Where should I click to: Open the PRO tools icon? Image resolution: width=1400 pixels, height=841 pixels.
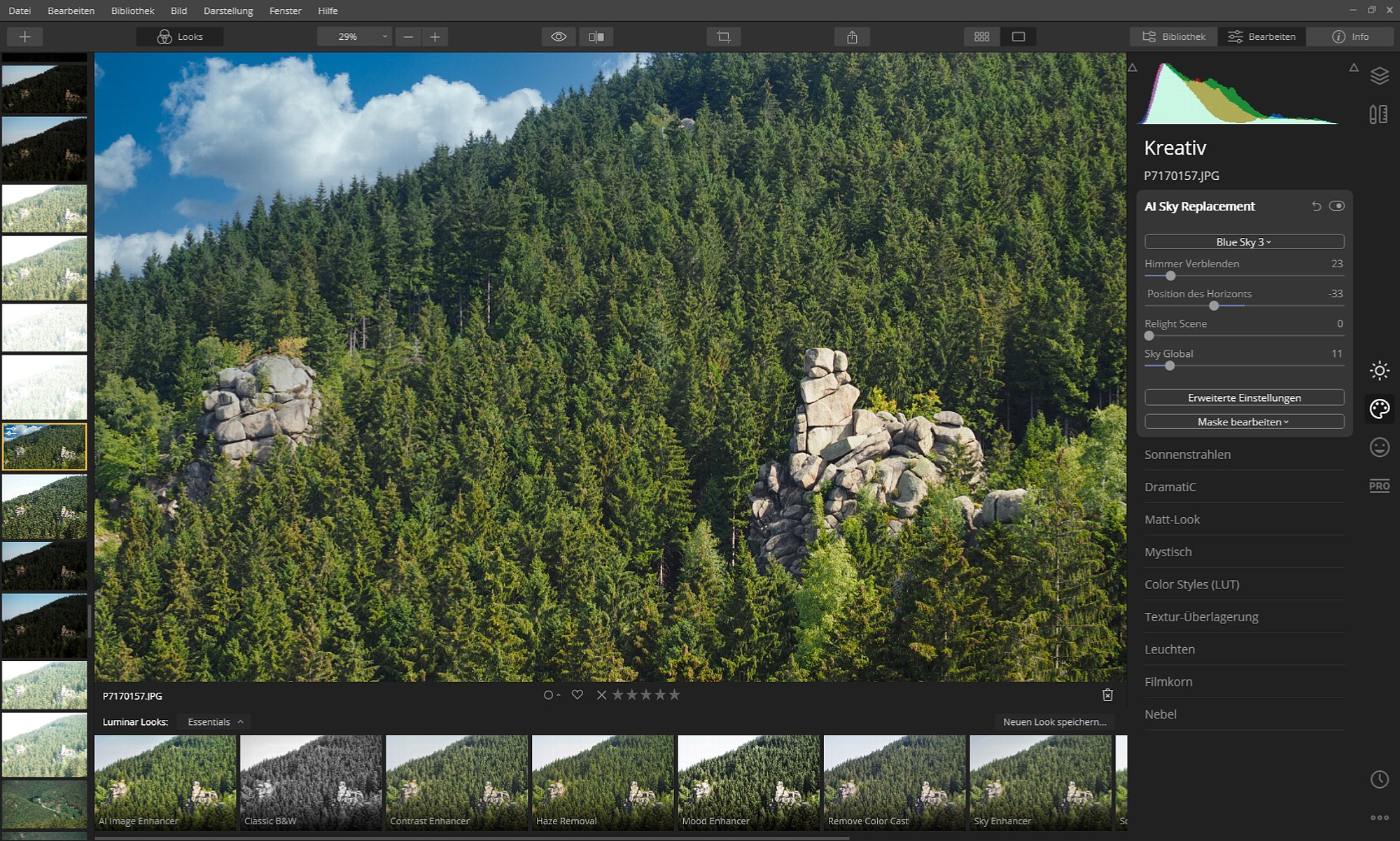1379,486
